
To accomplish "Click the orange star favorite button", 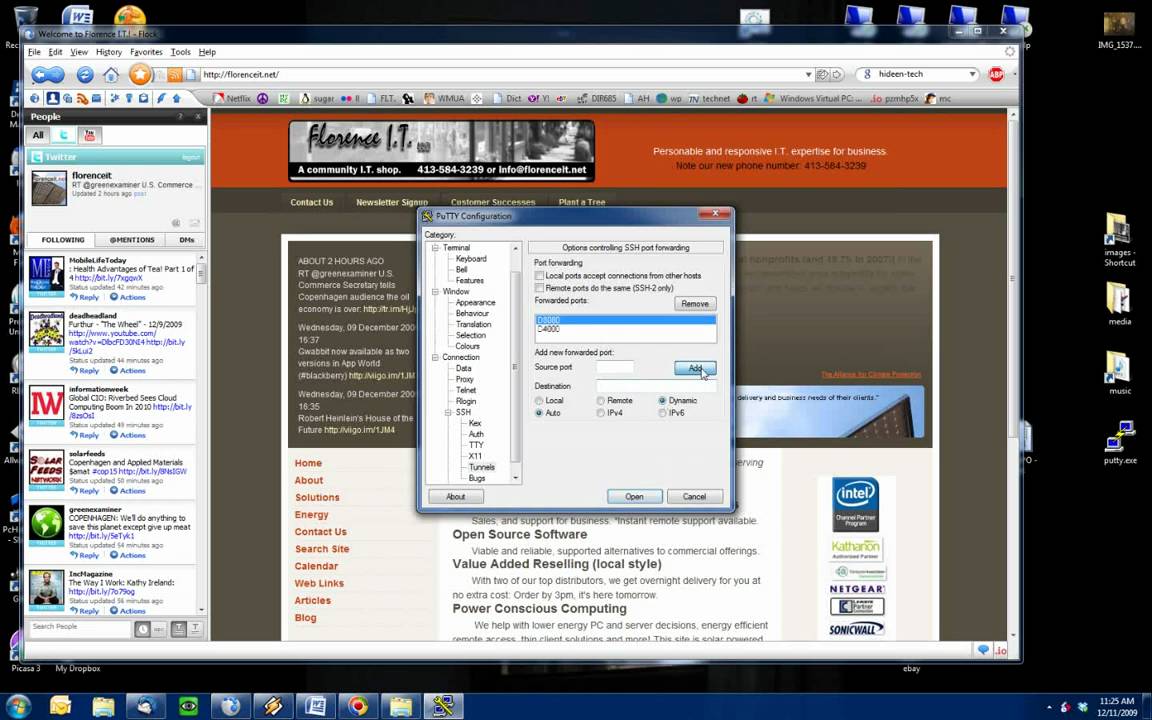I will (x=140, y=74).
